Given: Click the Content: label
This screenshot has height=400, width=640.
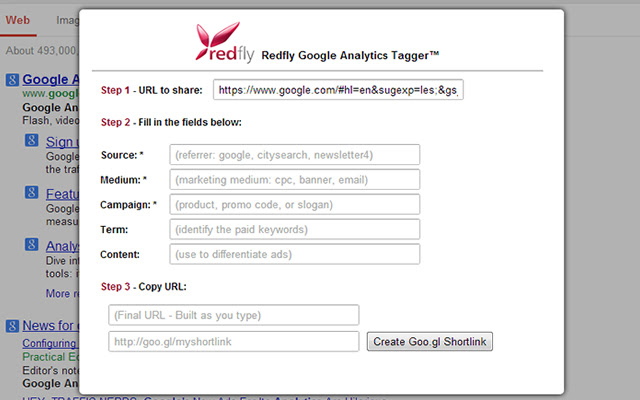Looking at the screenshot, I should tap(120, 255).
